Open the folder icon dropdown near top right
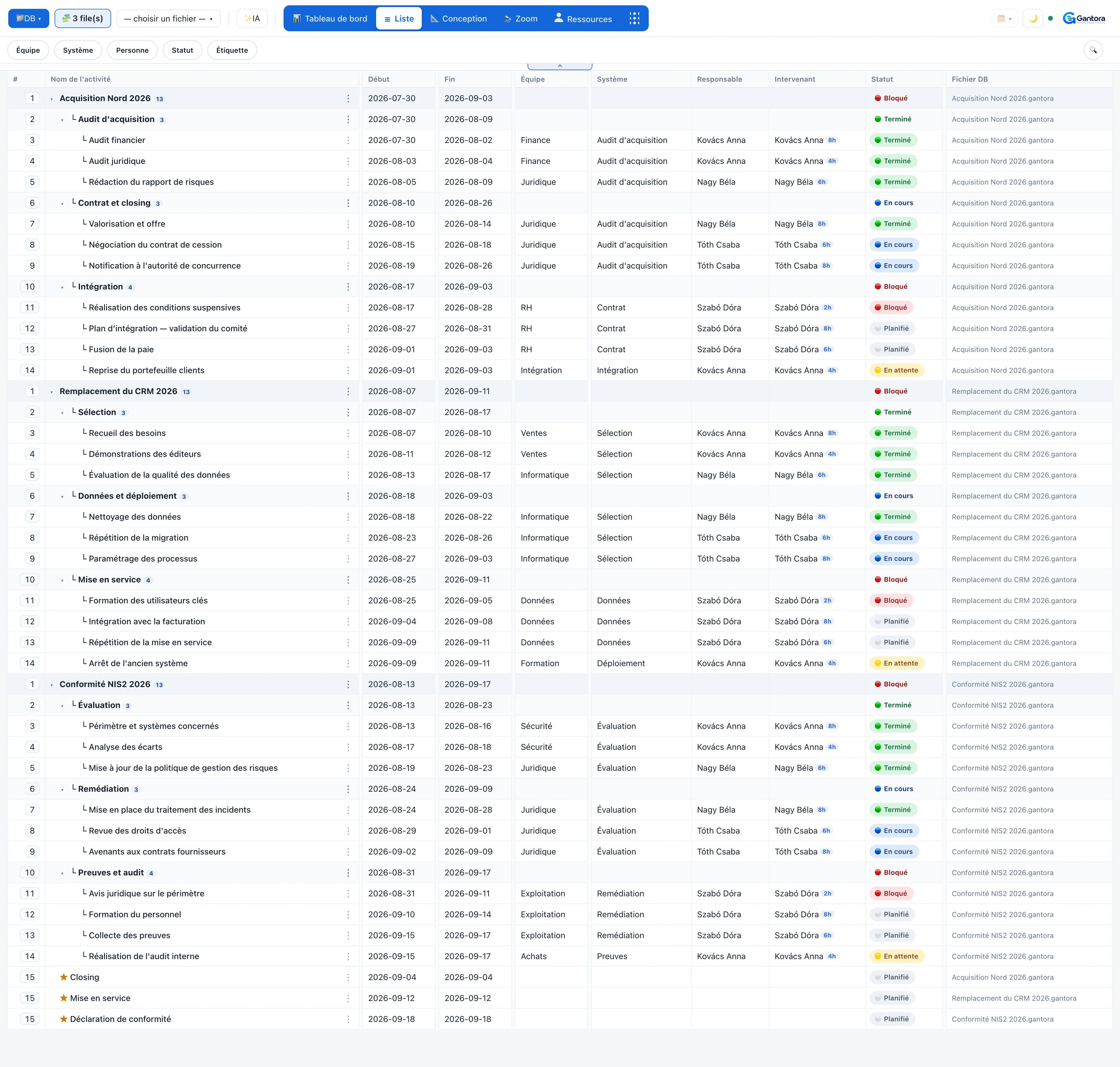 tap(1004, 19)
